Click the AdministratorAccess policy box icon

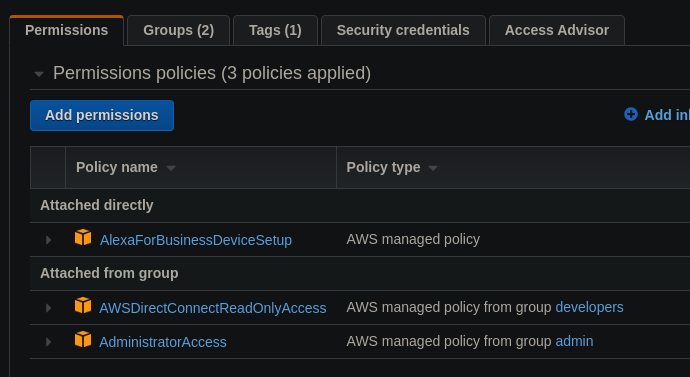pyautogui.click(x=83, y=340)
